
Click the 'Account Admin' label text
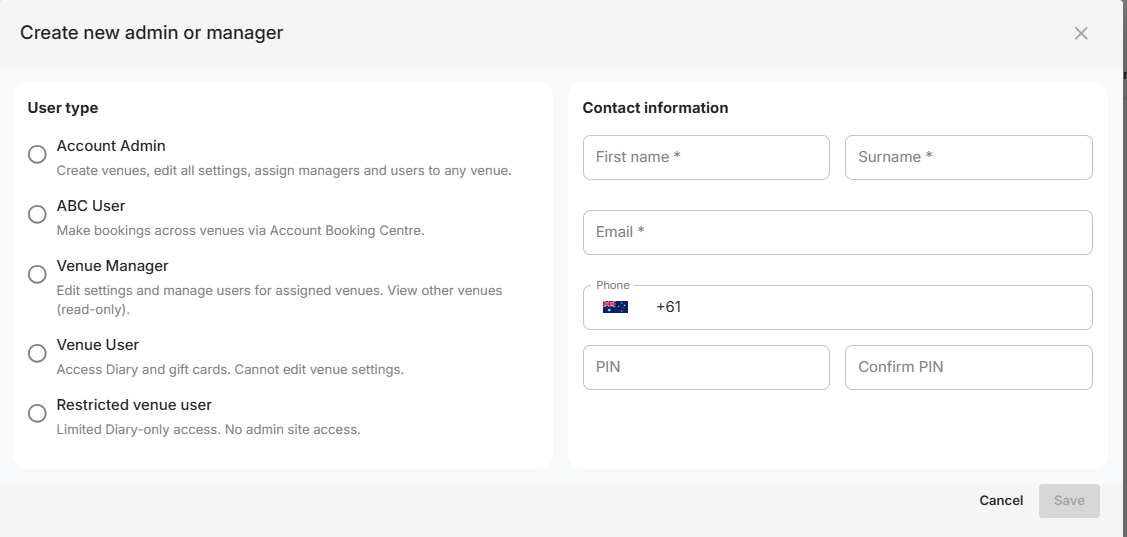pyautogui.click(x=111, y=146)
